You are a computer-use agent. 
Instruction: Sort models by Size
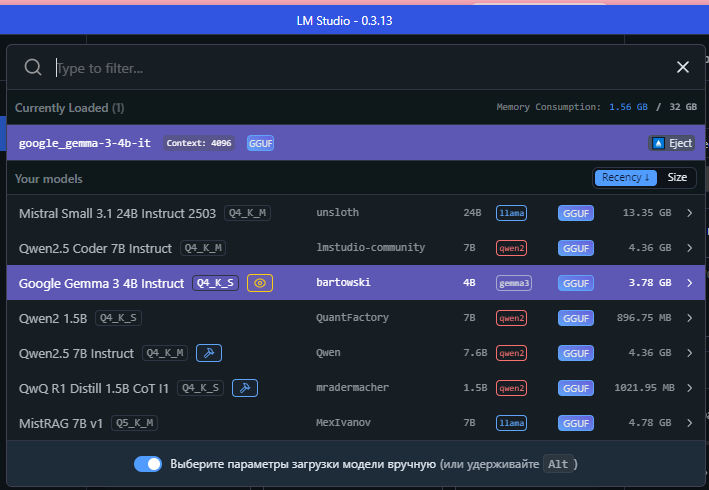(x=677, y=178)
